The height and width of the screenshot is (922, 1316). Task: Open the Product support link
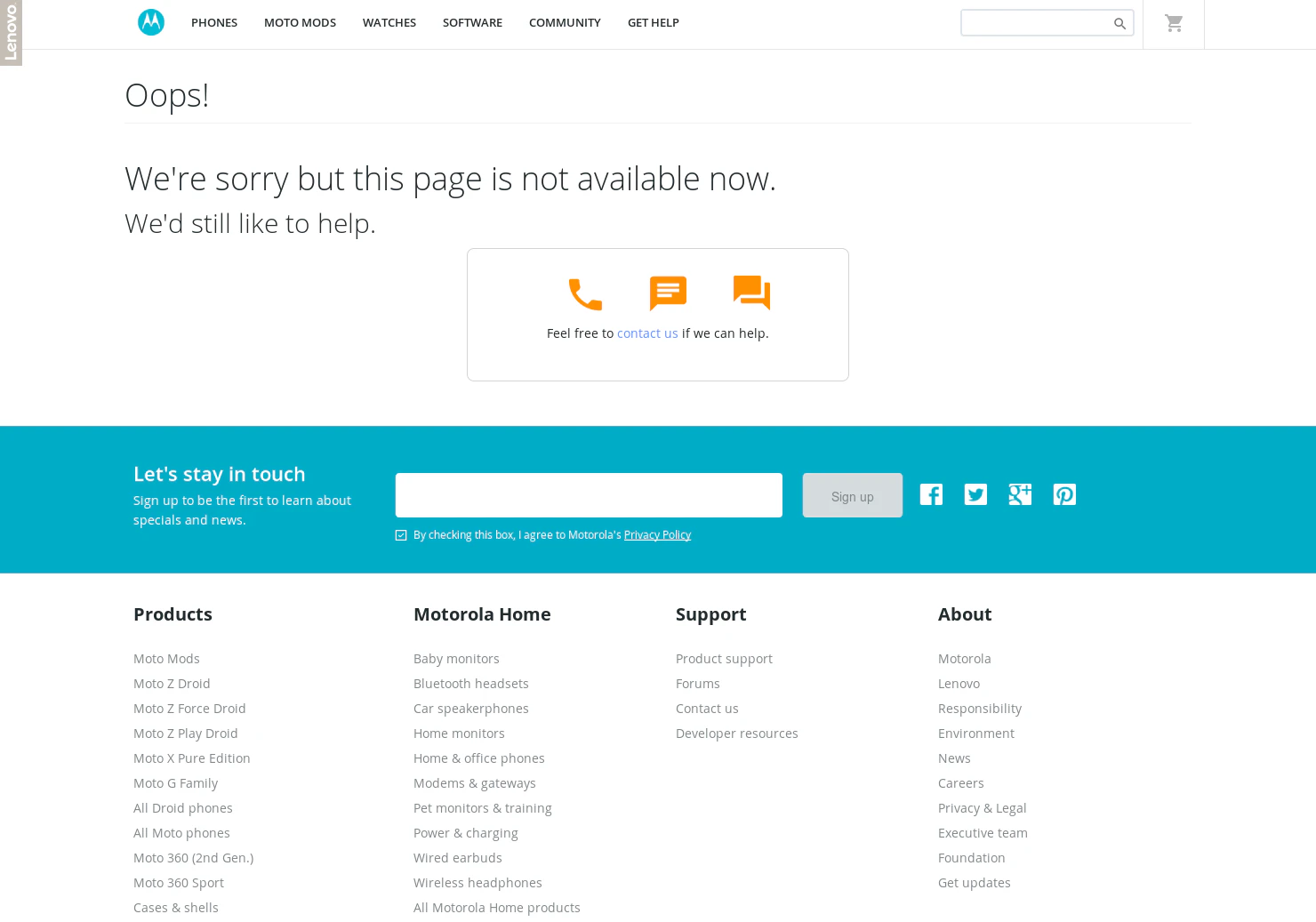[x=724, y=659]
